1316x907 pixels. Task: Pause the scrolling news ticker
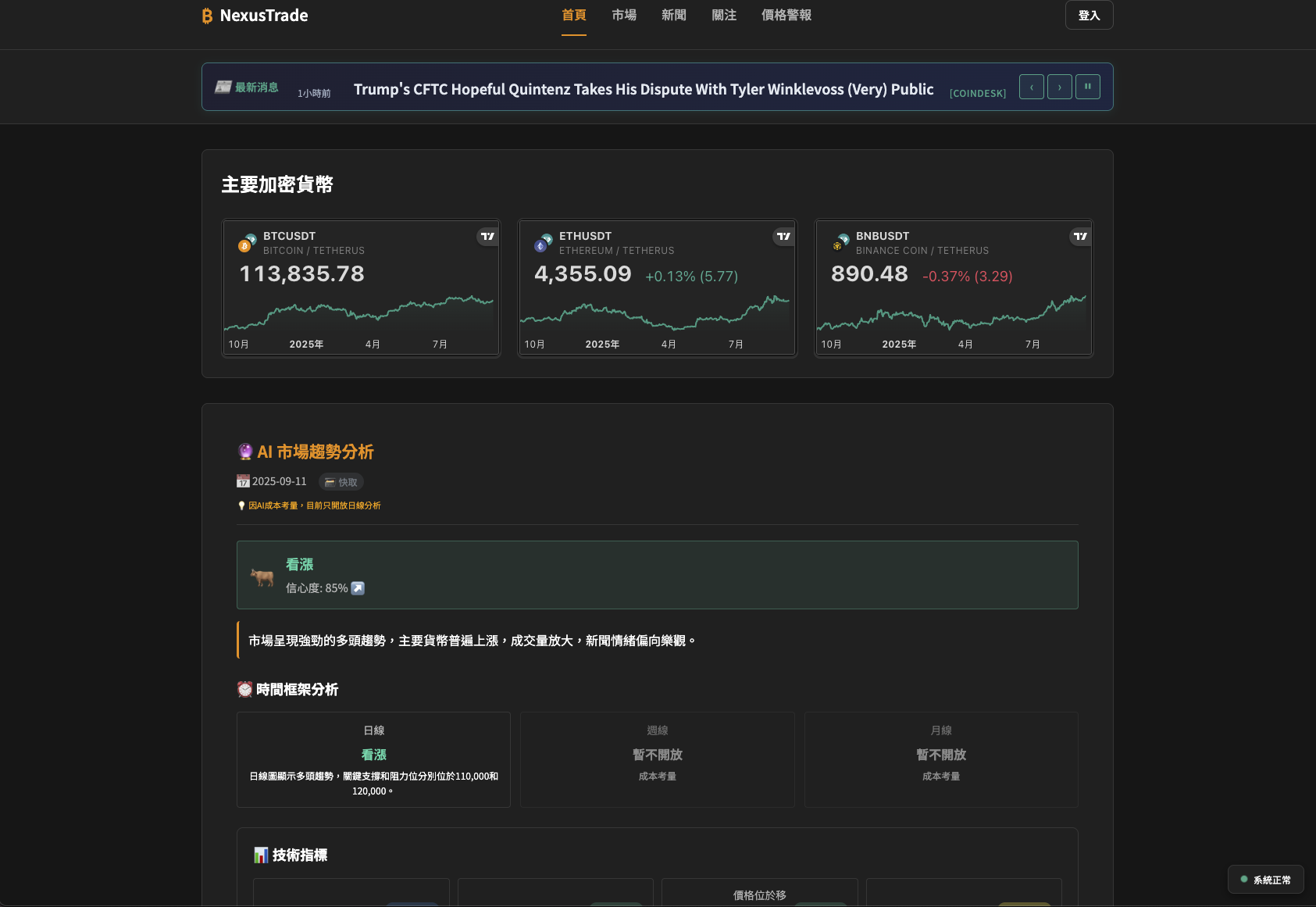pyautogui.click(x=1088, y=87)
